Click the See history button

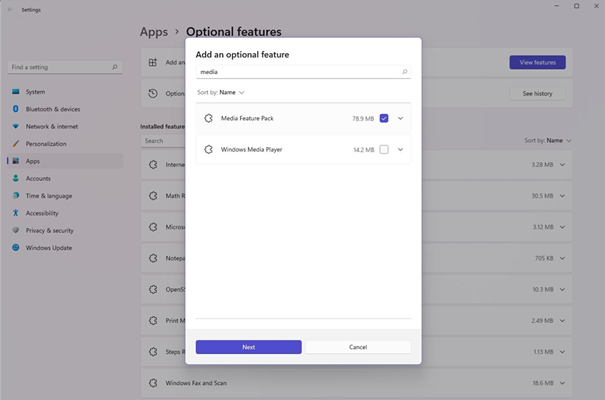pyautogui.click(x=537, y=93)
